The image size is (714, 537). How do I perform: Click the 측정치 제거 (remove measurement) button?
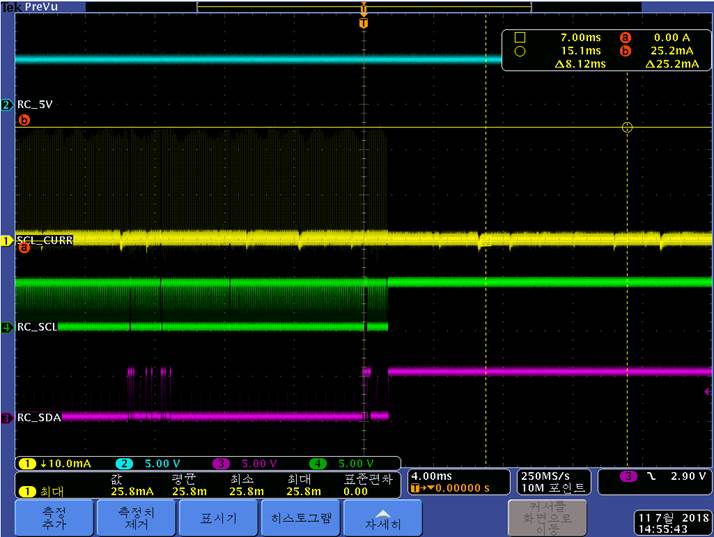[x=136, y=518]
